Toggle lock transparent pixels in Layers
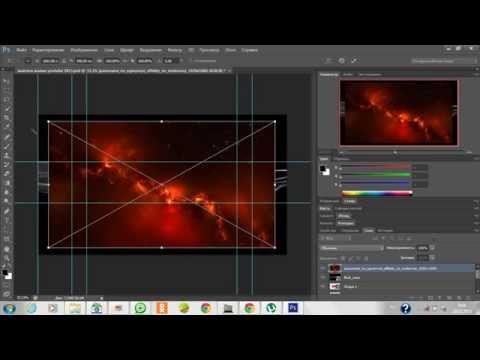This screenshot has width=480, height=360. (343, 258)
